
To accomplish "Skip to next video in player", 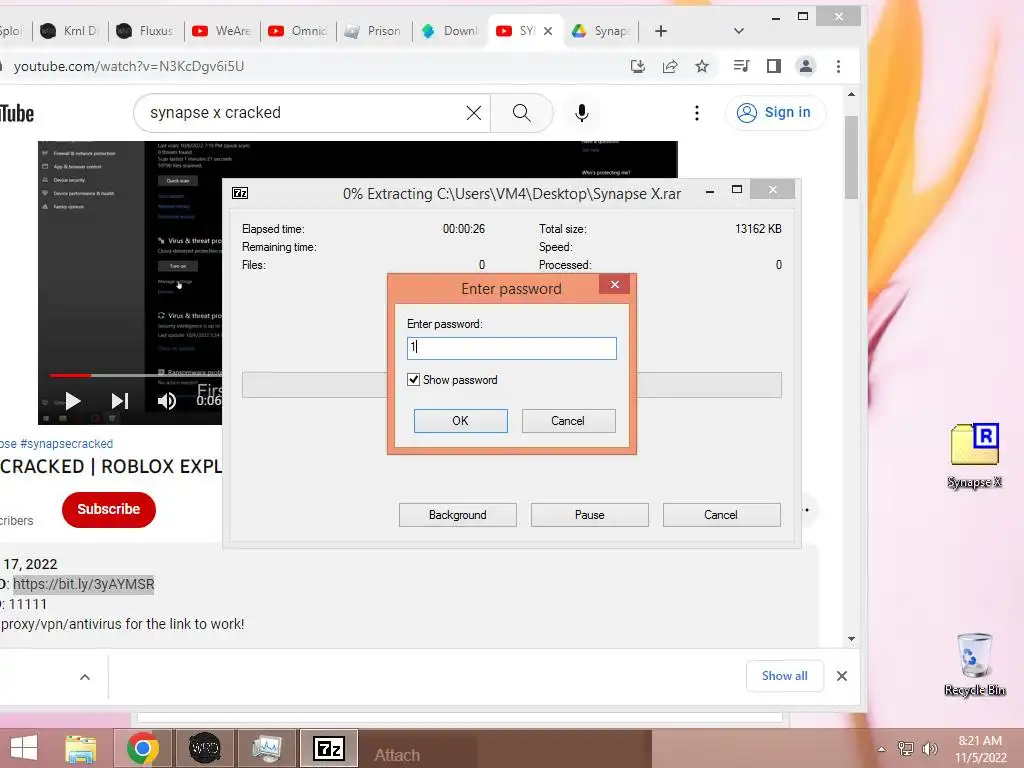I will click(x=120, y=401).
